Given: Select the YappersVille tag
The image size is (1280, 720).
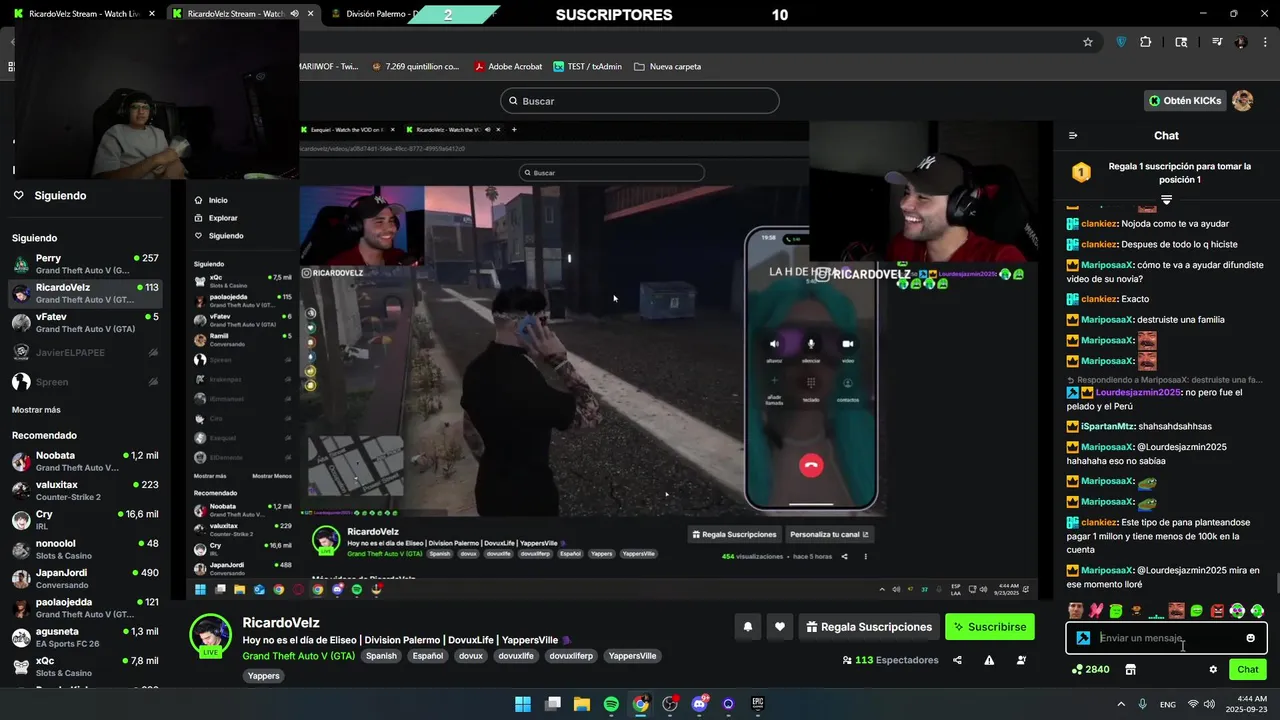Looking at the screenshot, I should point(633,656).
